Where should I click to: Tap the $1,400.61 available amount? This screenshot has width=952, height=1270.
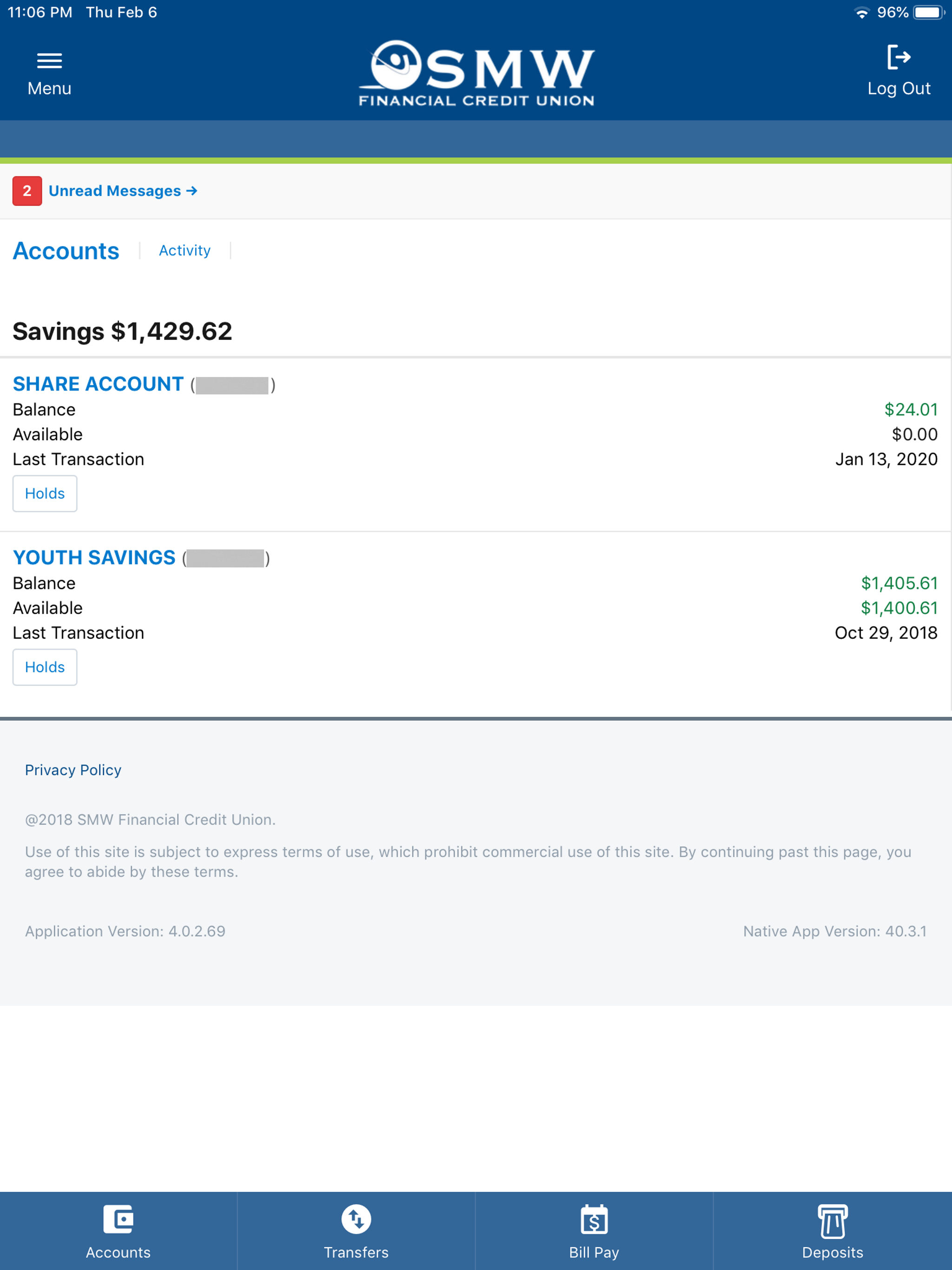pyautogui.click(x=899, y=608)
